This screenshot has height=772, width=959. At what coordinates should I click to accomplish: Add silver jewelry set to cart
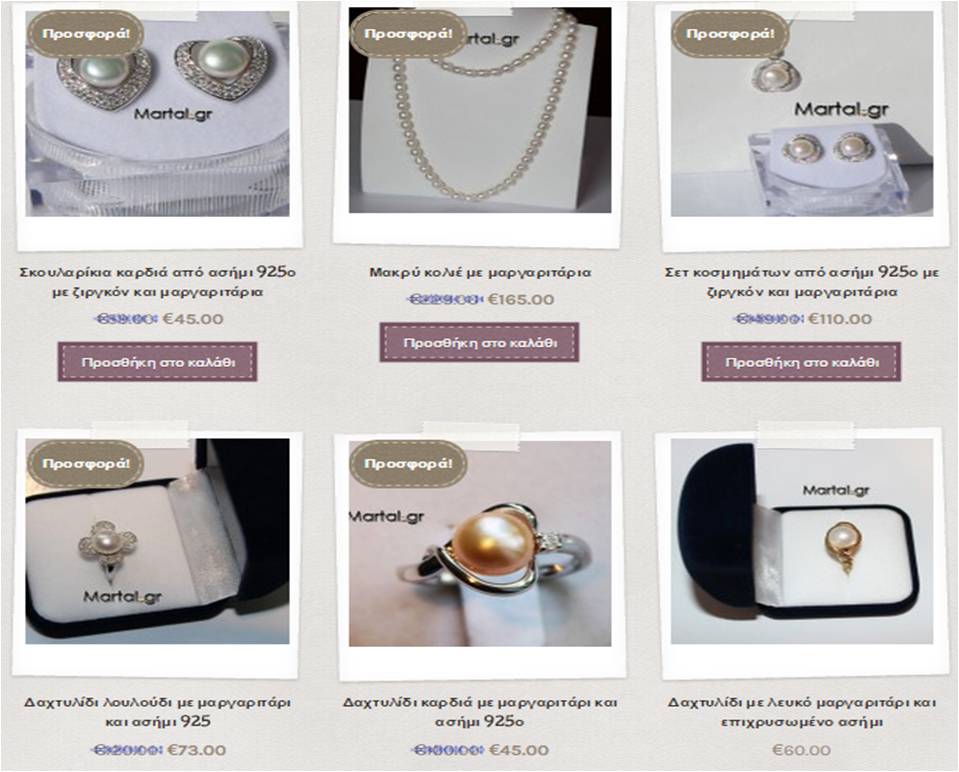[801, 362]
